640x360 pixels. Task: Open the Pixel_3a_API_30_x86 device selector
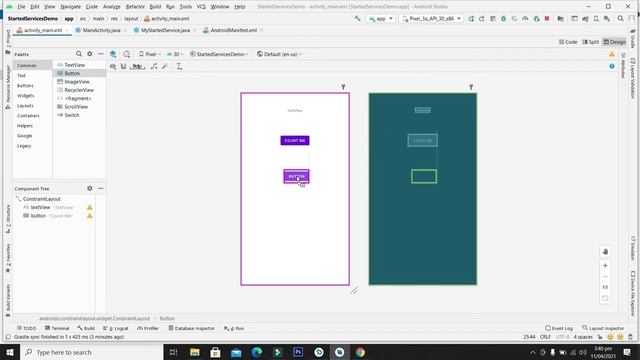pyautogui.click(x=431, y=18)
